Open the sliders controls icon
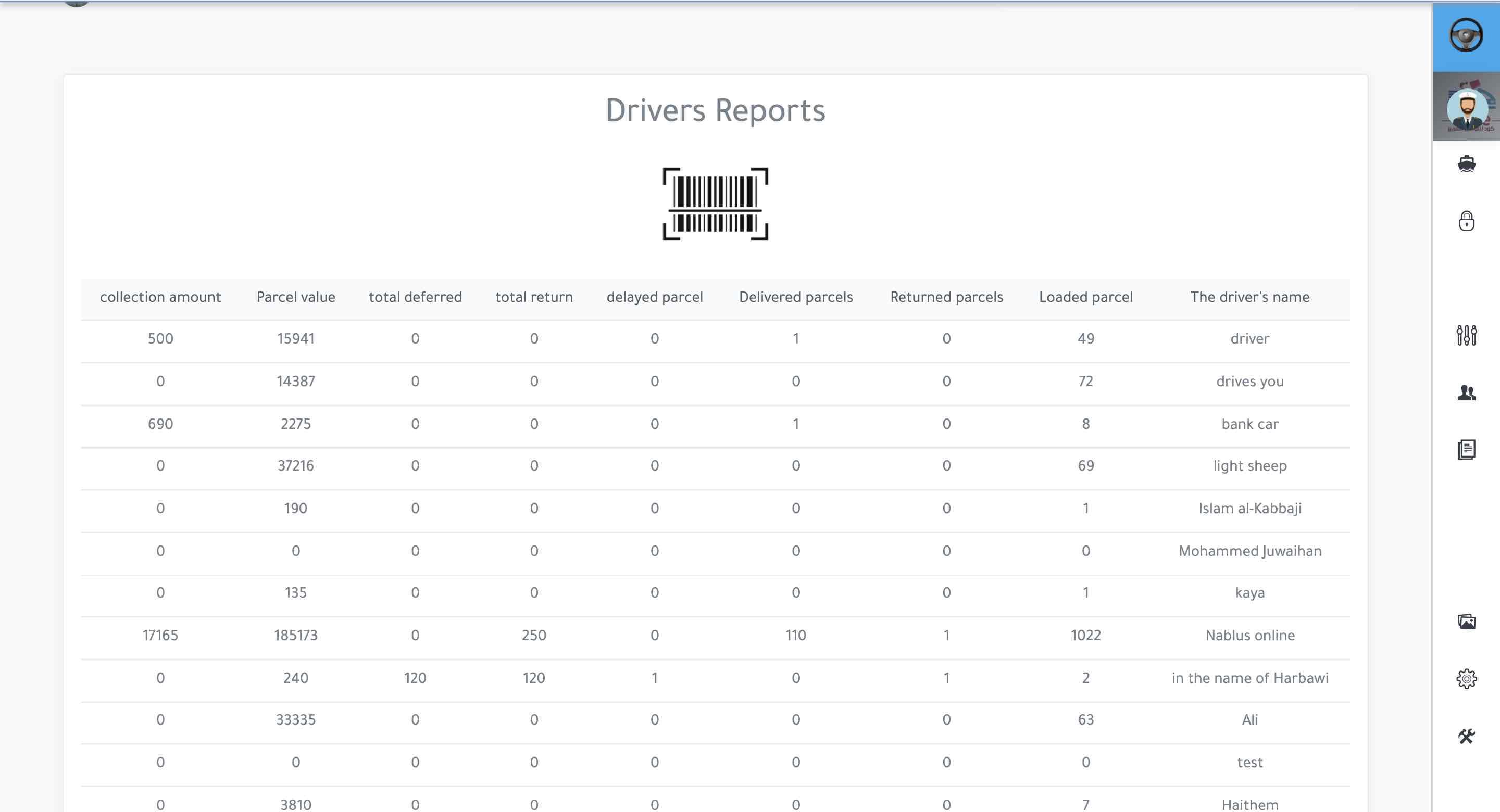 pos(1466,335)
